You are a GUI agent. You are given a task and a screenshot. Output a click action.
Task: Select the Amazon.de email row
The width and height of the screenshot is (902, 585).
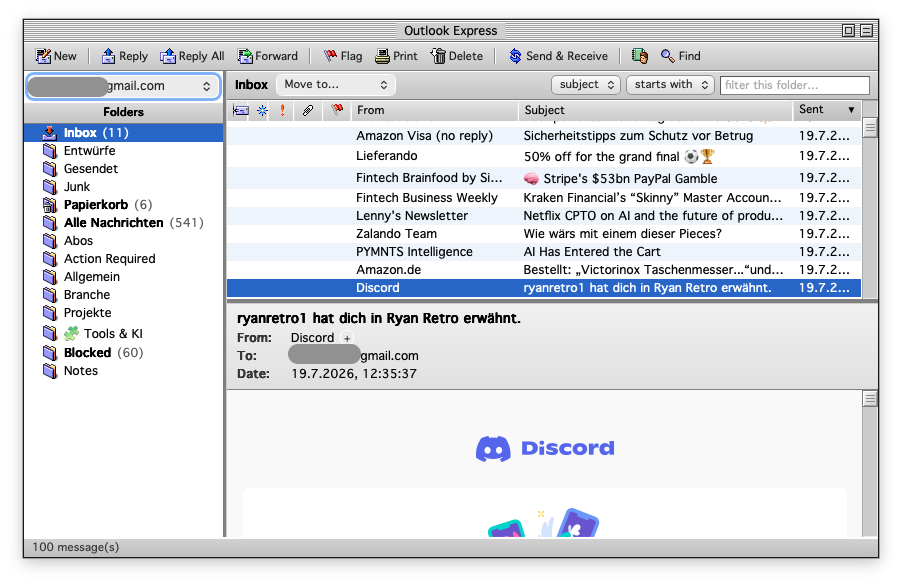(x=544, y=270)
